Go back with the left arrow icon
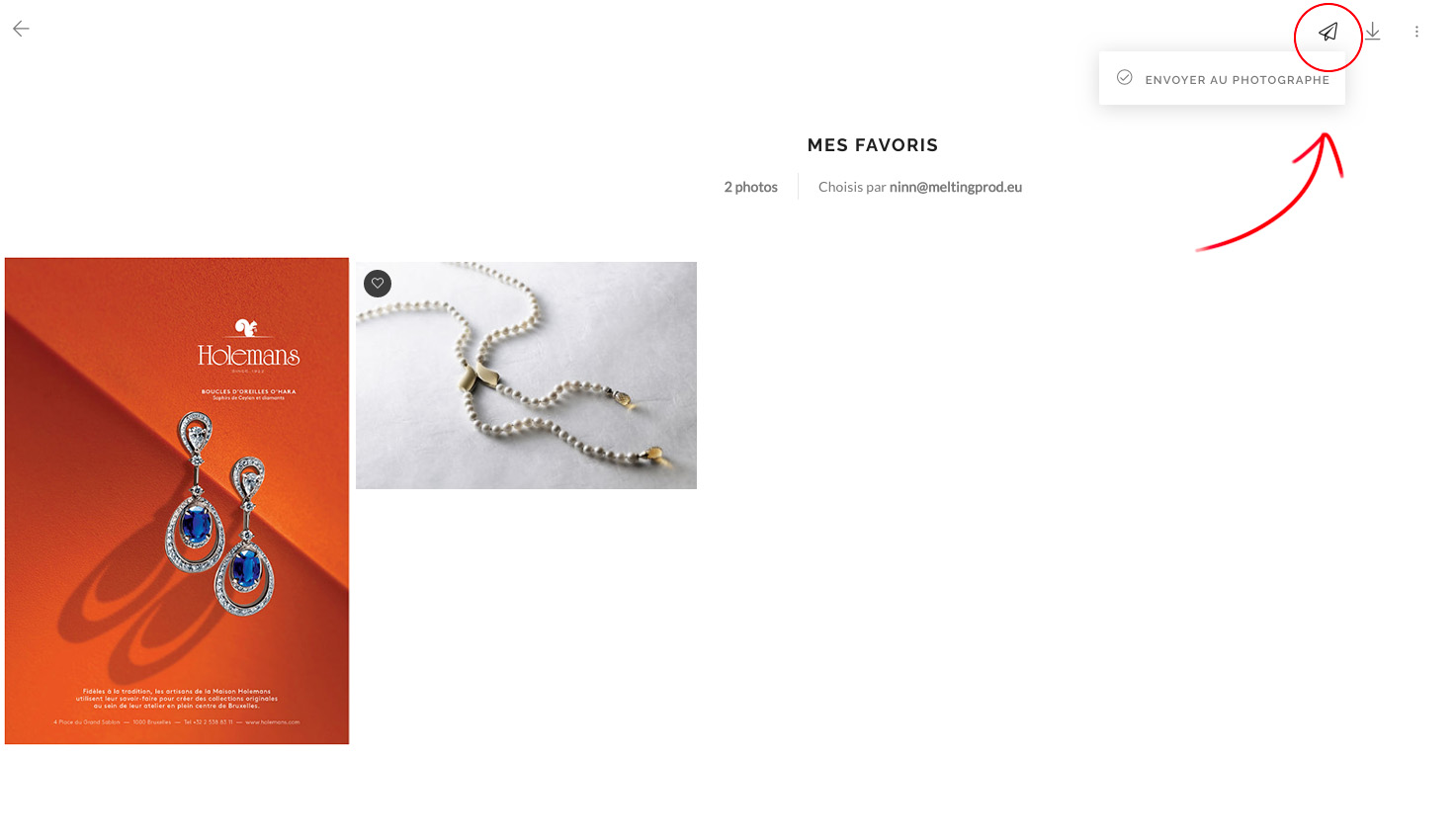The height and width of the screenshot is (839, 1456). click(21, 29)
